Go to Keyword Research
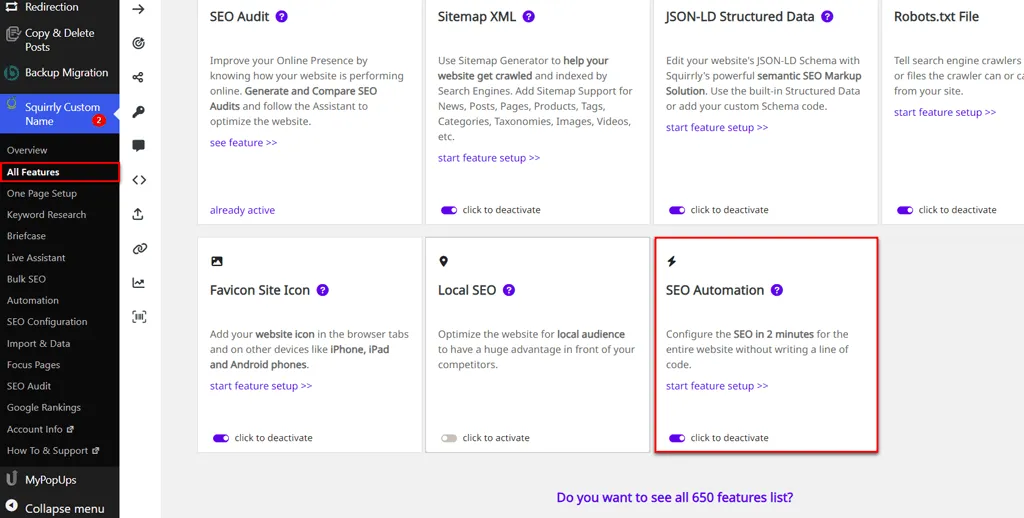The height and width of the screenshot is (518, 1024). (46, 214)
